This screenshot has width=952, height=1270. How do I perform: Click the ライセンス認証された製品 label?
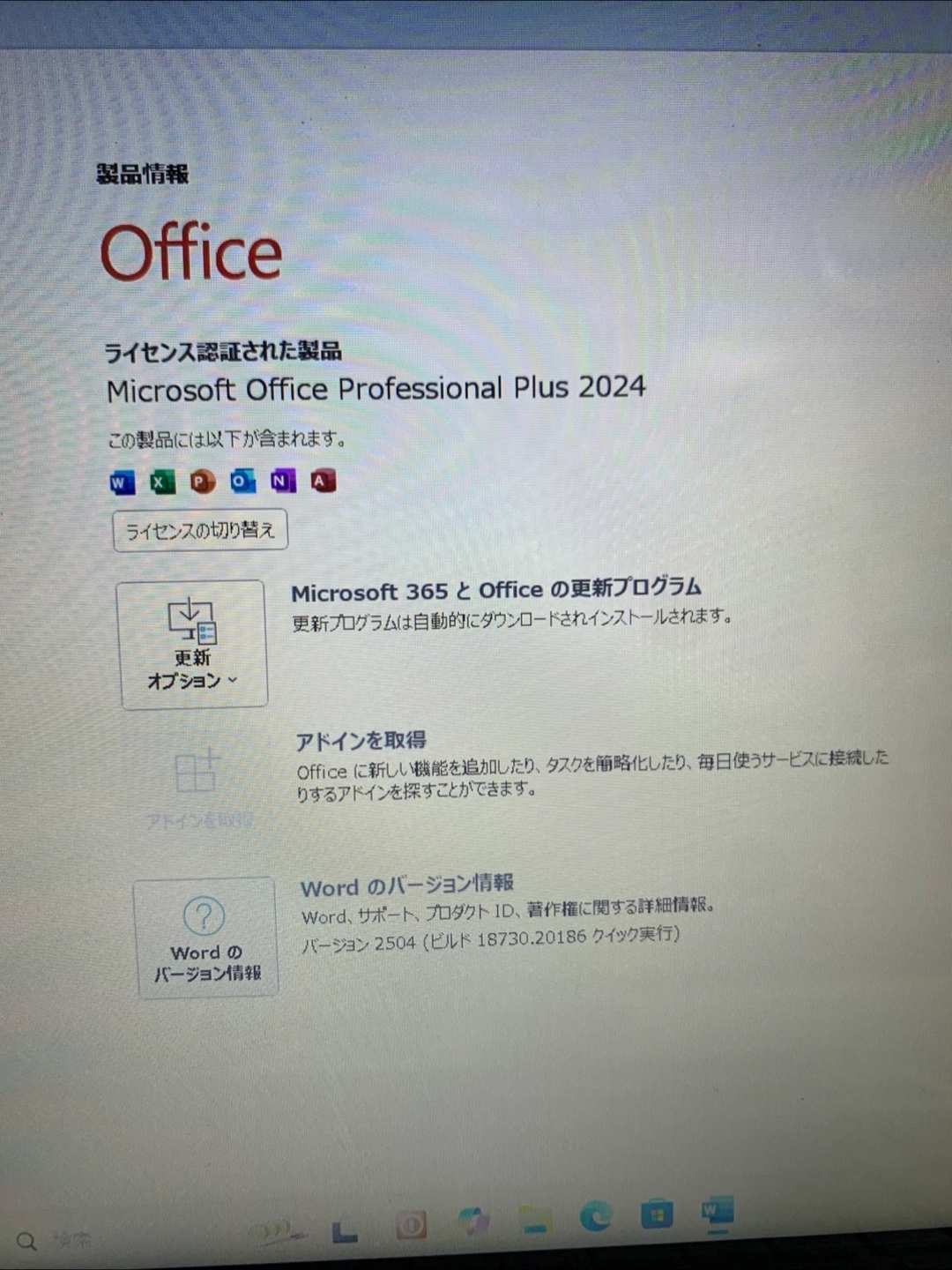pos(223,352)
